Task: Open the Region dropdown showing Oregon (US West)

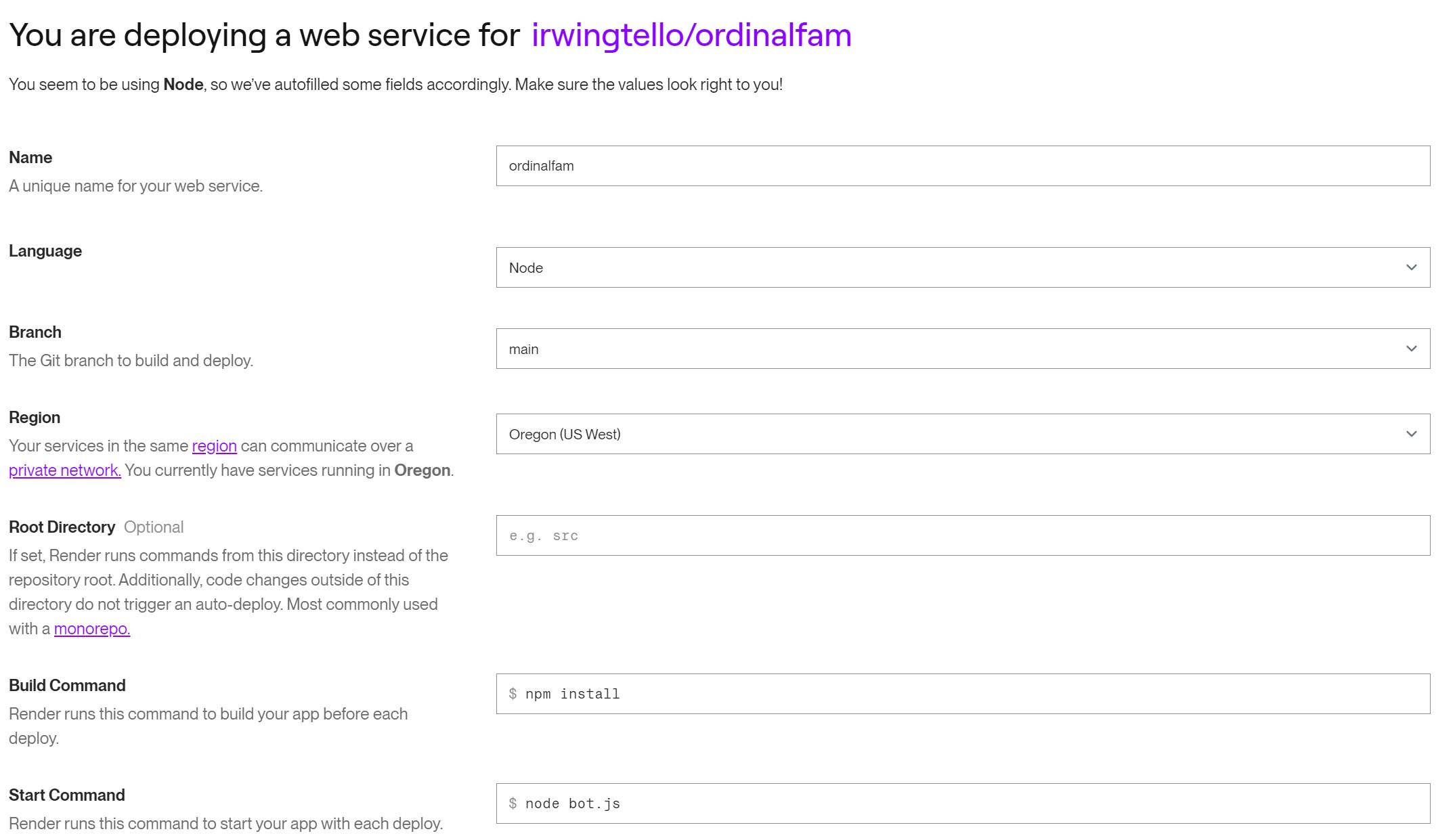Action: (963, 434)
